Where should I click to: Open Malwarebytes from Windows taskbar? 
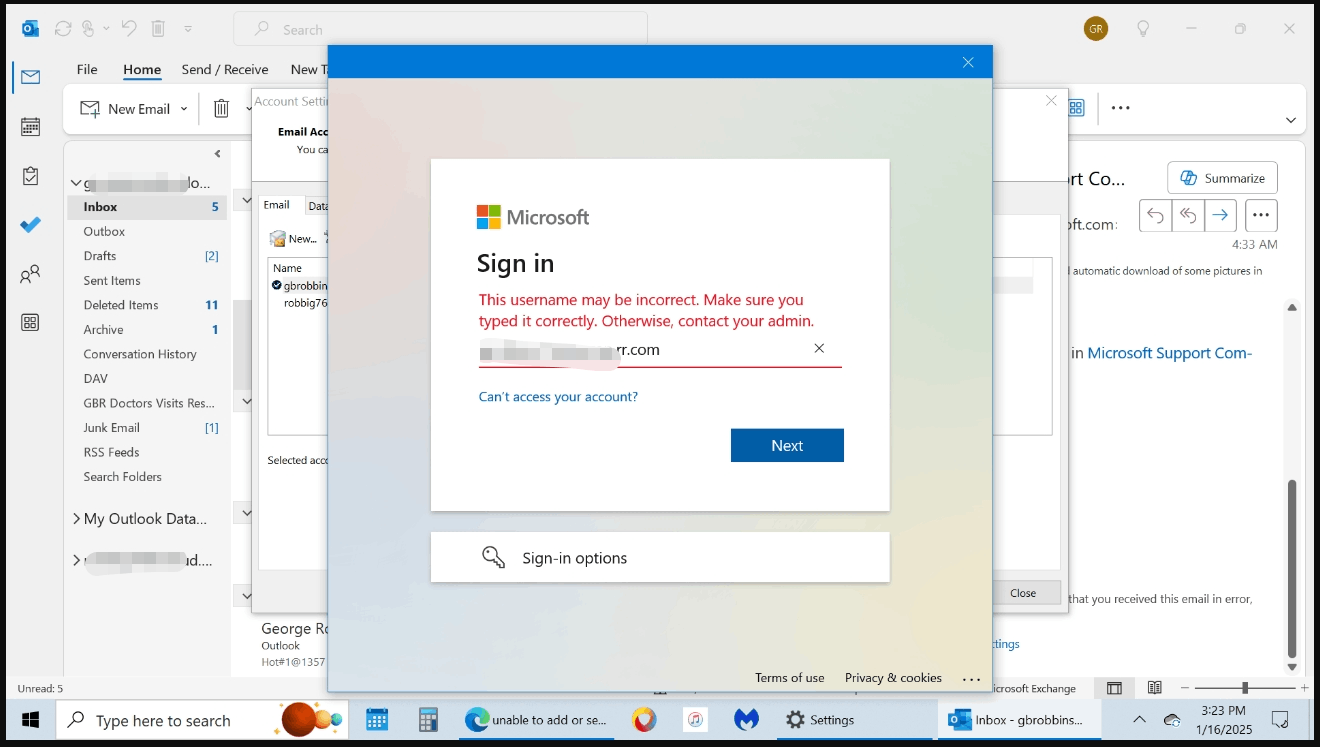coord(746,720)
